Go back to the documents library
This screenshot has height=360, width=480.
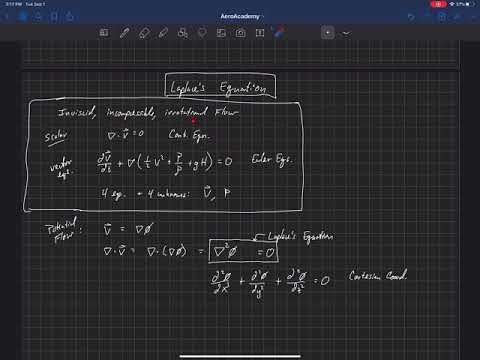coord(7,16)
